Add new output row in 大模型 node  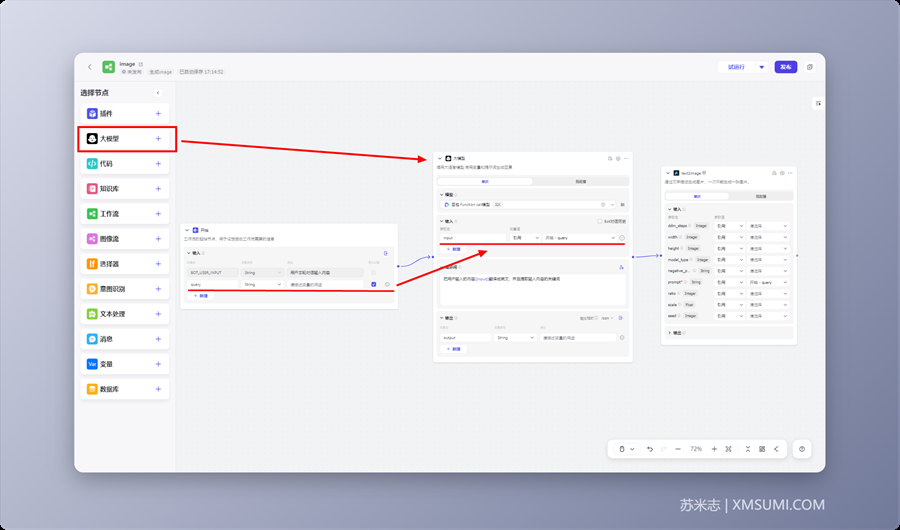click(x=453, y=349)
